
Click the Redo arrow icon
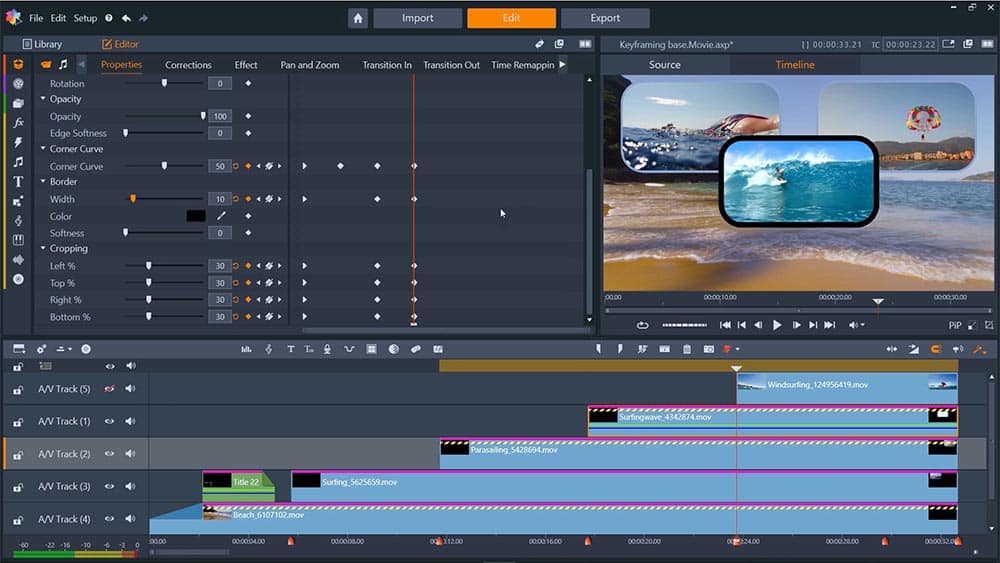click(x=143, y=18)
